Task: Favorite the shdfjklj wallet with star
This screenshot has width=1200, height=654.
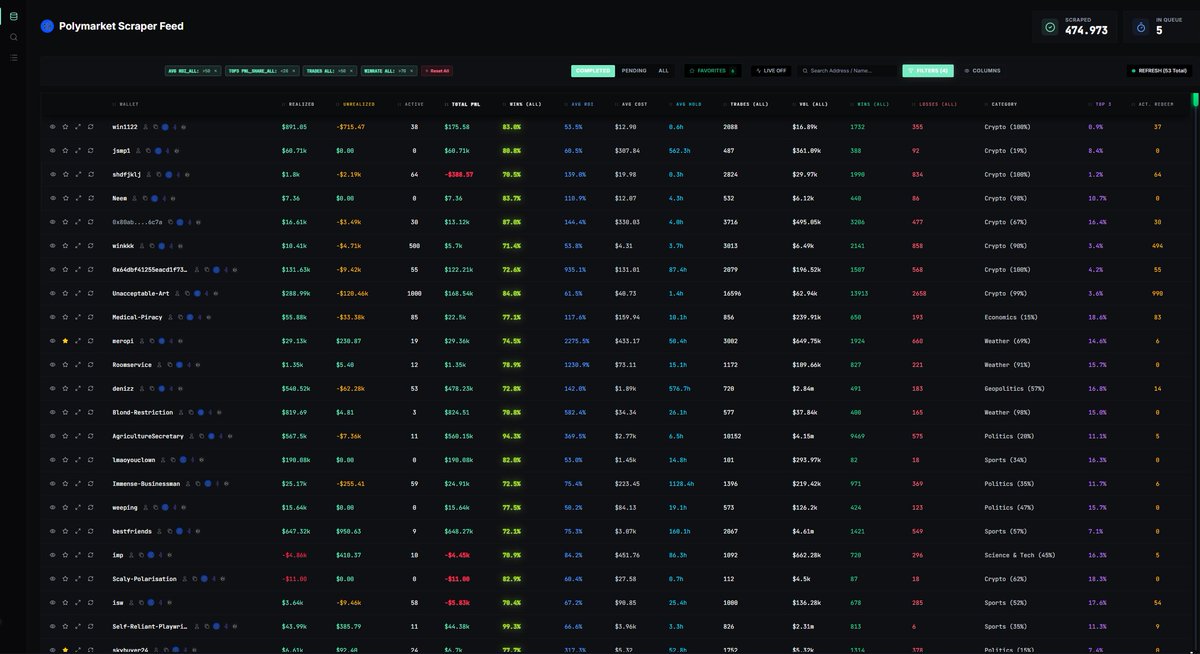Action: [65, 174]
